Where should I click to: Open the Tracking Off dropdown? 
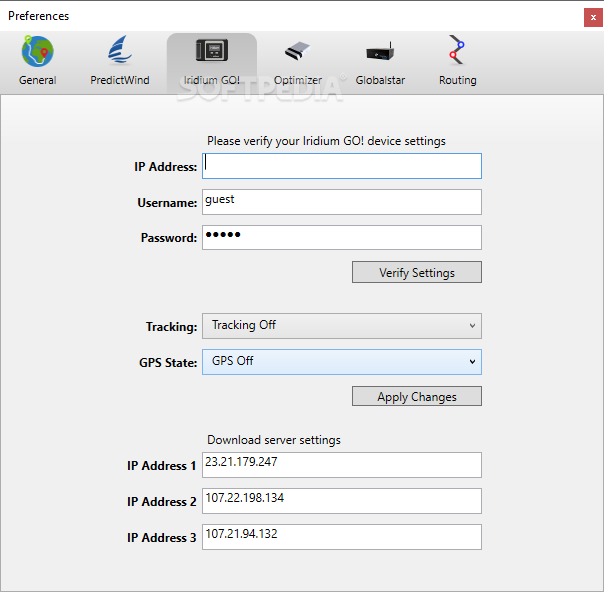pyautogui.click(x=342, y=326)
